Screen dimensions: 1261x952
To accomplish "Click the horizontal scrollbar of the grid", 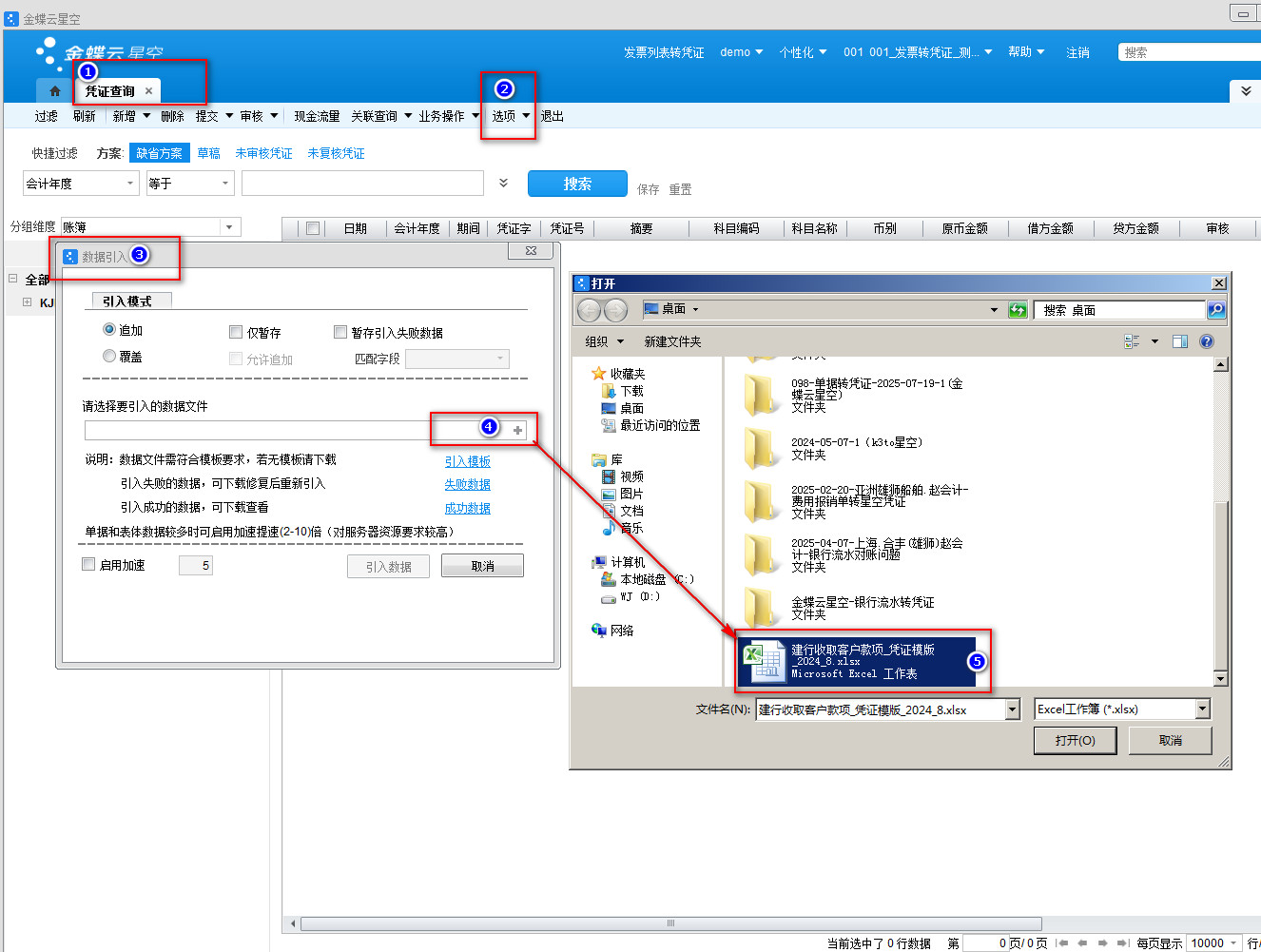I will point(670,923).
